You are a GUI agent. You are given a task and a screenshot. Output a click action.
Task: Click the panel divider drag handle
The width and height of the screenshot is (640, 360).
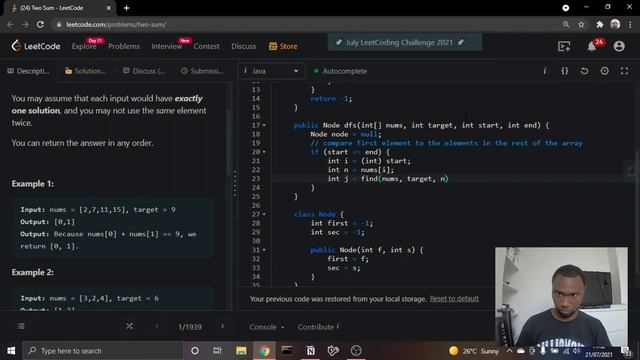[235, 184]
